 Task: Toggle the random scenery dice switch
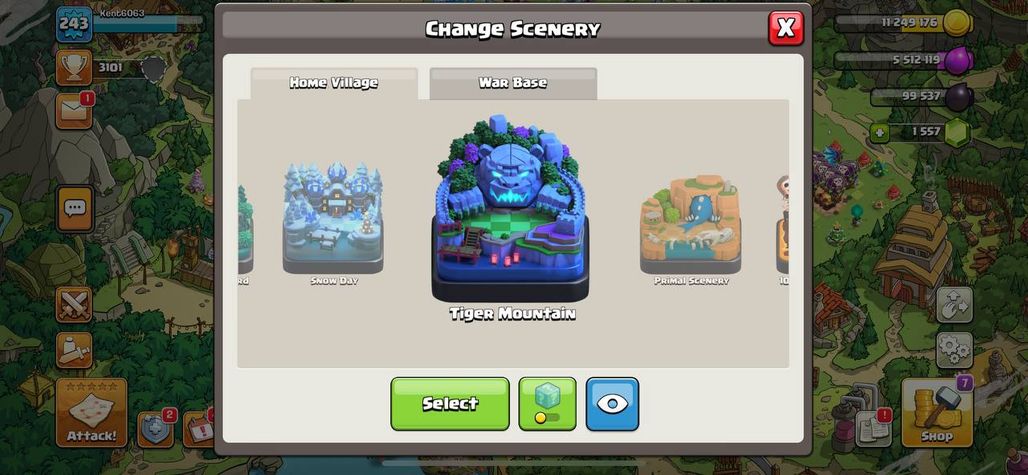click(x=547, y=404)
